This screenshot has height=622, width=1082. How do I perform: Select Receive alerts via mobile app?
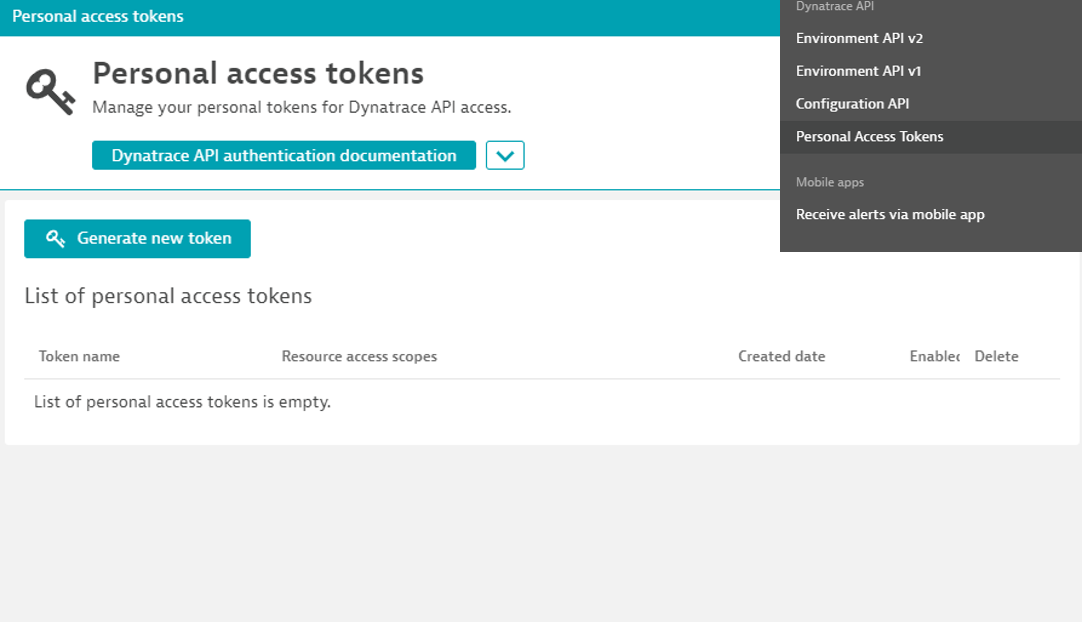[x=931, y=215]
